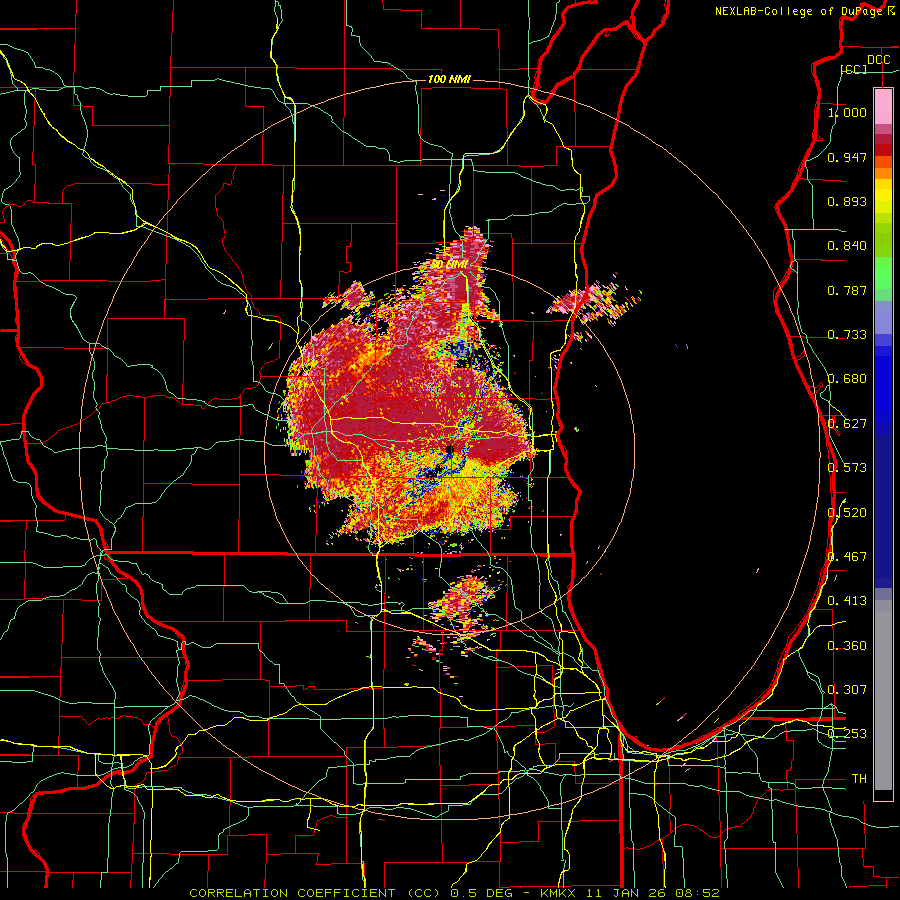Pick the gray segment of the color scale
900x900 pixels.
pyautogui.click(x=883, y=695)
